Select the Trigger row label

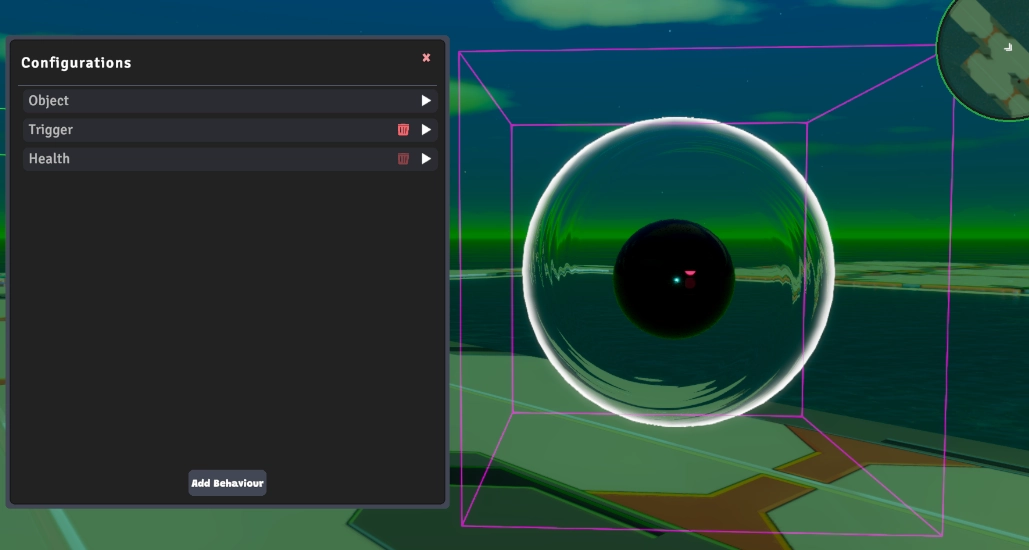coord(51,130)
